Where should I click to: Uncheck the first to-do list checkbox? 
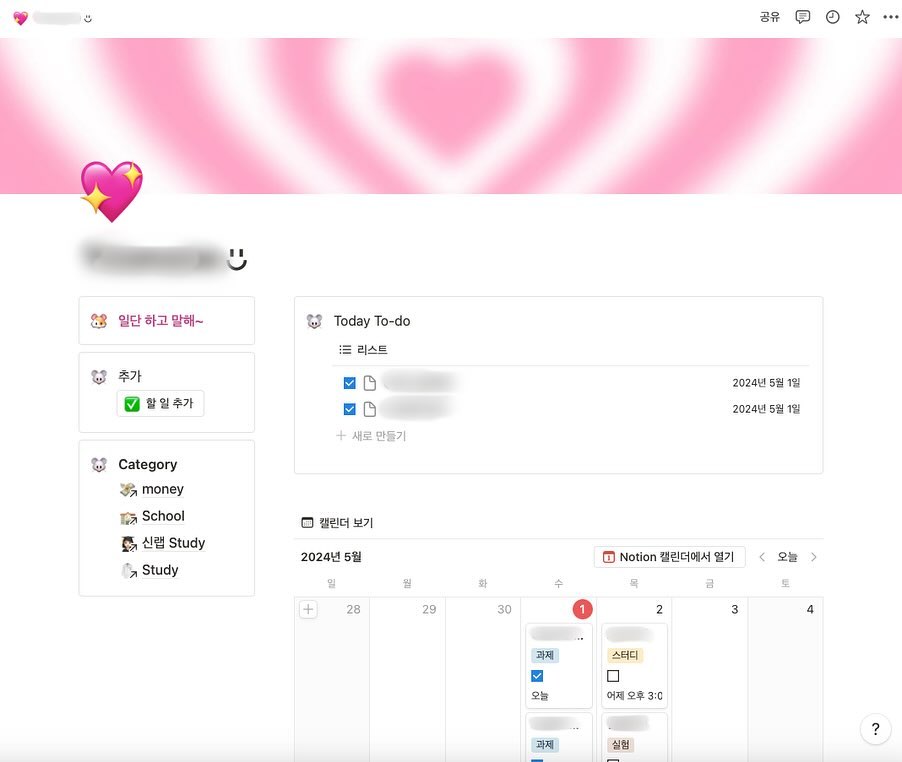point(349,383)
